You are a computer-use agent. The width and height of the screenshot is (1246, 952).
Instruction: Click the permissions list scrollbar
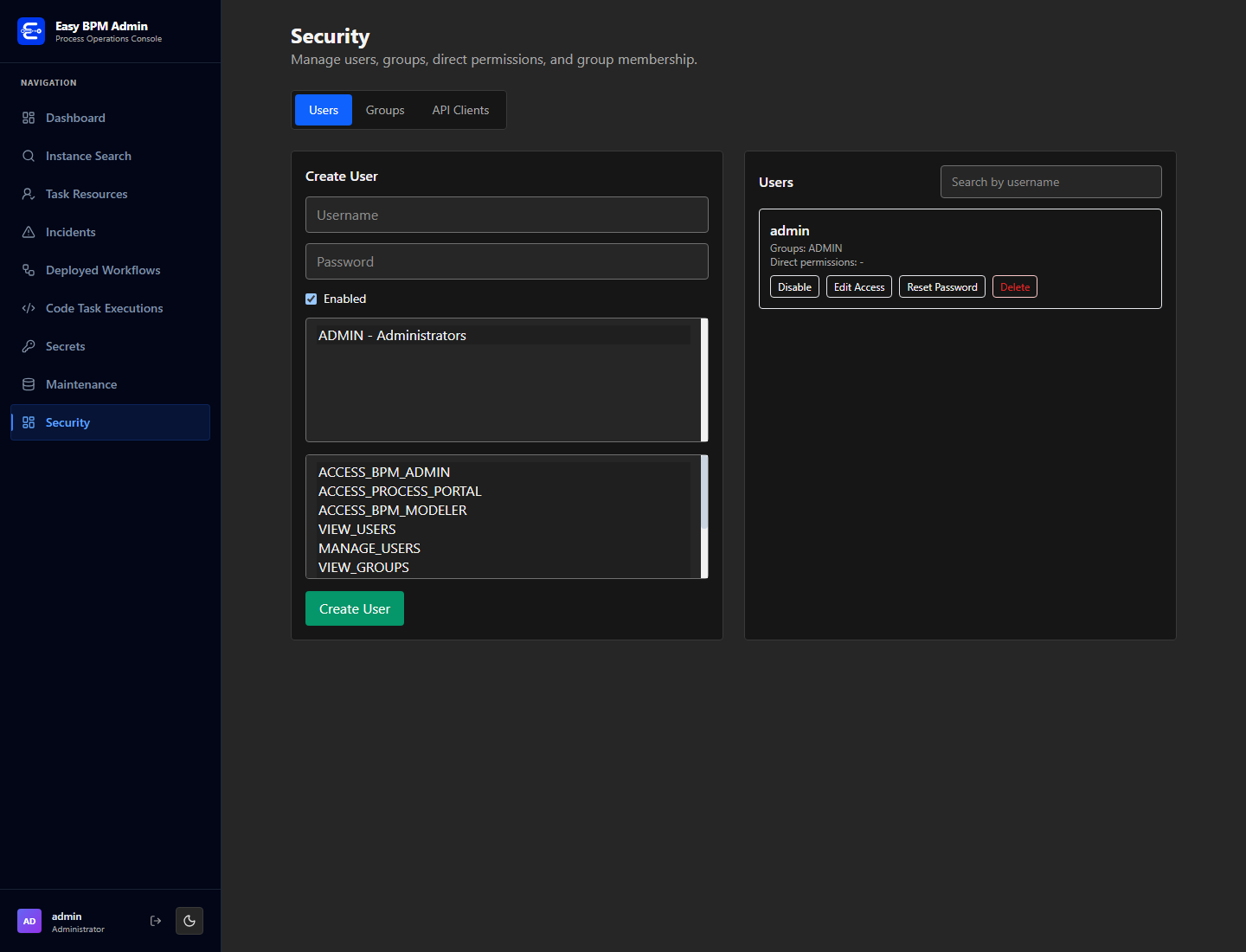coord(704,517)
